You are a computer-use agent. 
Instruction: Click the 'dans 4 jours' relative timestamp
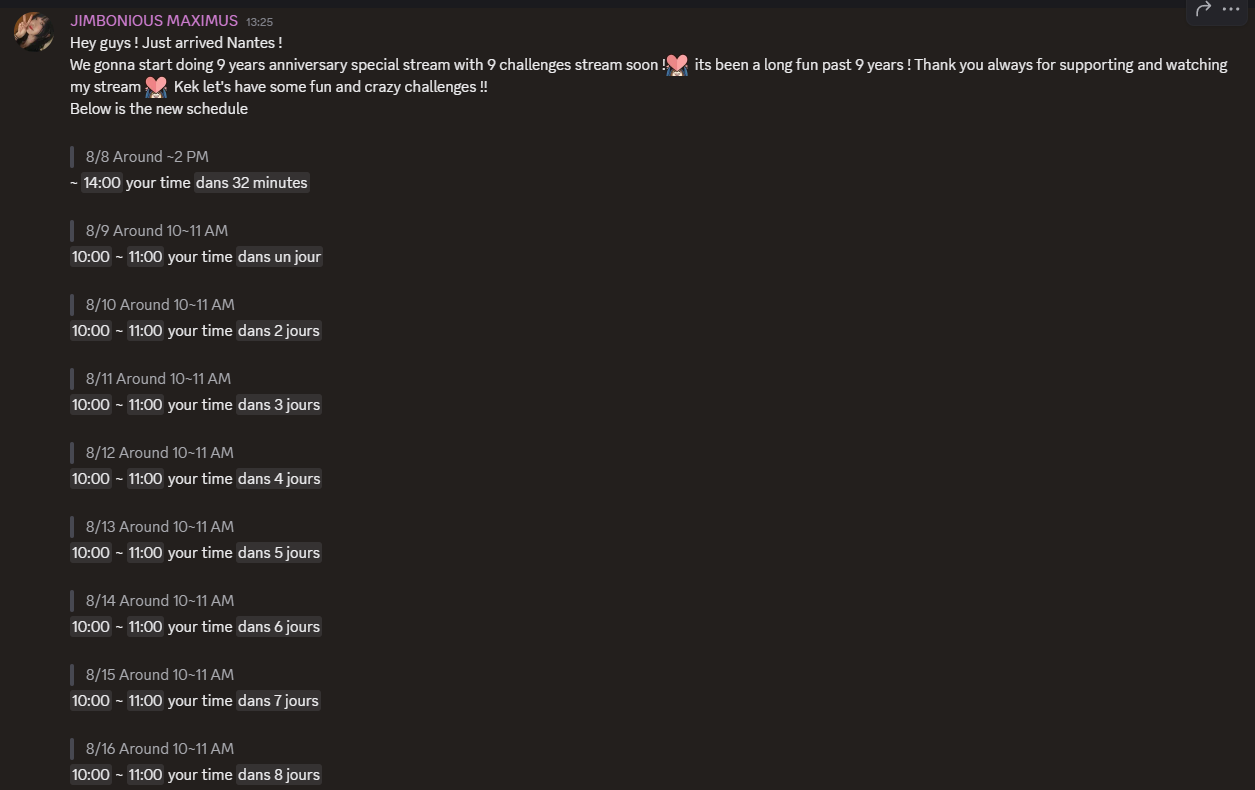[279, 479]
